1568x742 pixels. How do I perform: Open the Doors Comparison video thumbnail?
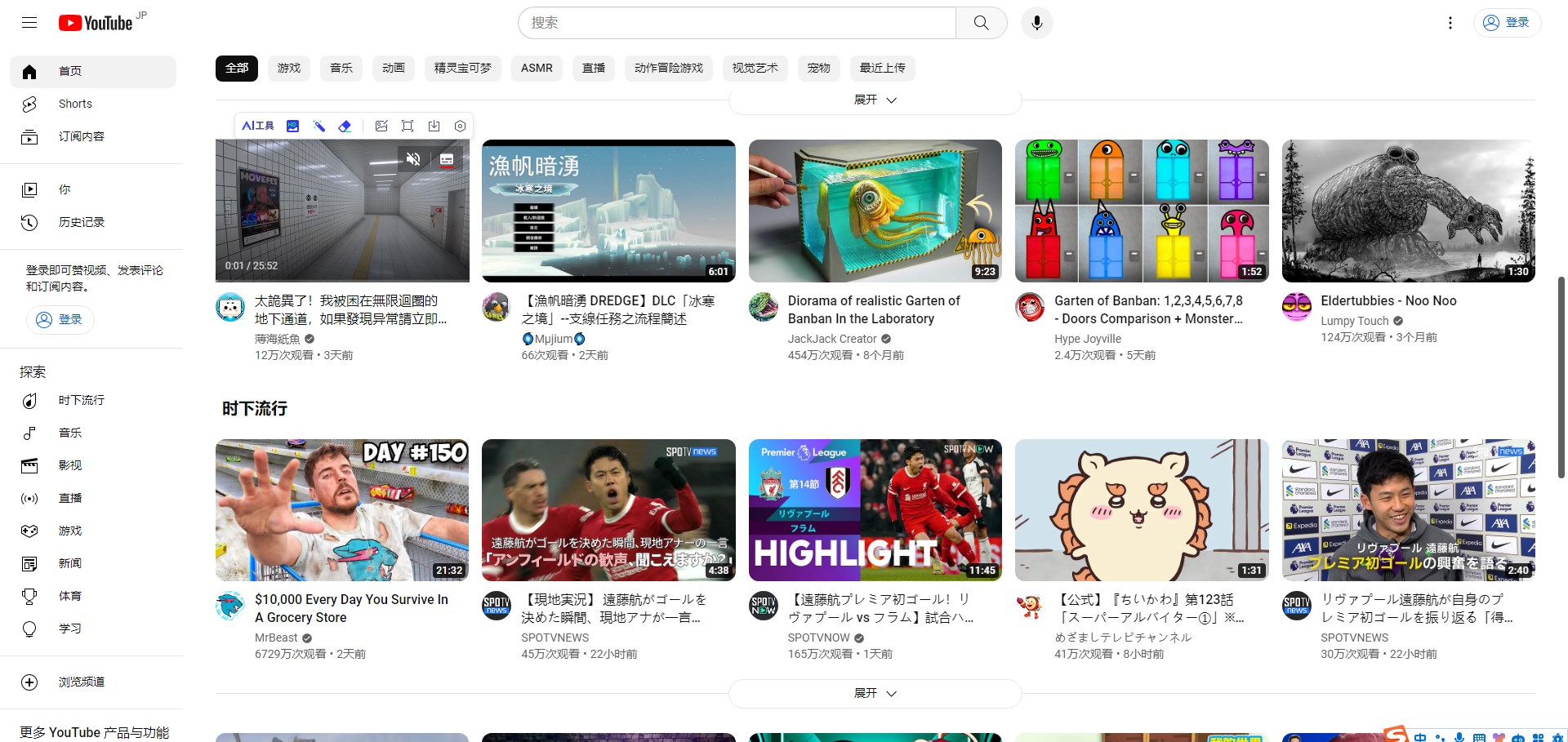click(1142, 211)
